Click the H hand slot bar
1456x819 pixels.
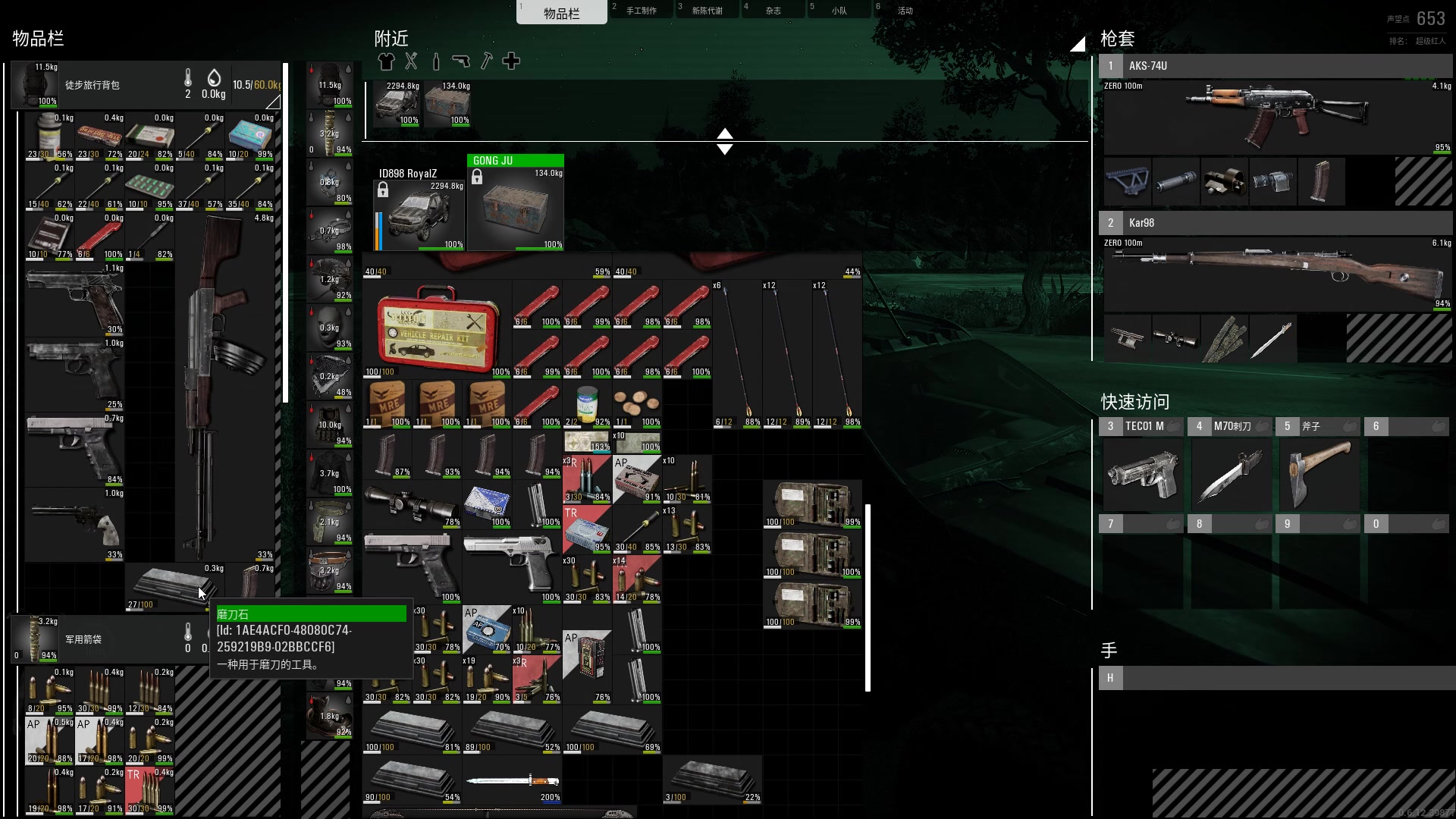pyautogui.click(x=1276, y=678)
